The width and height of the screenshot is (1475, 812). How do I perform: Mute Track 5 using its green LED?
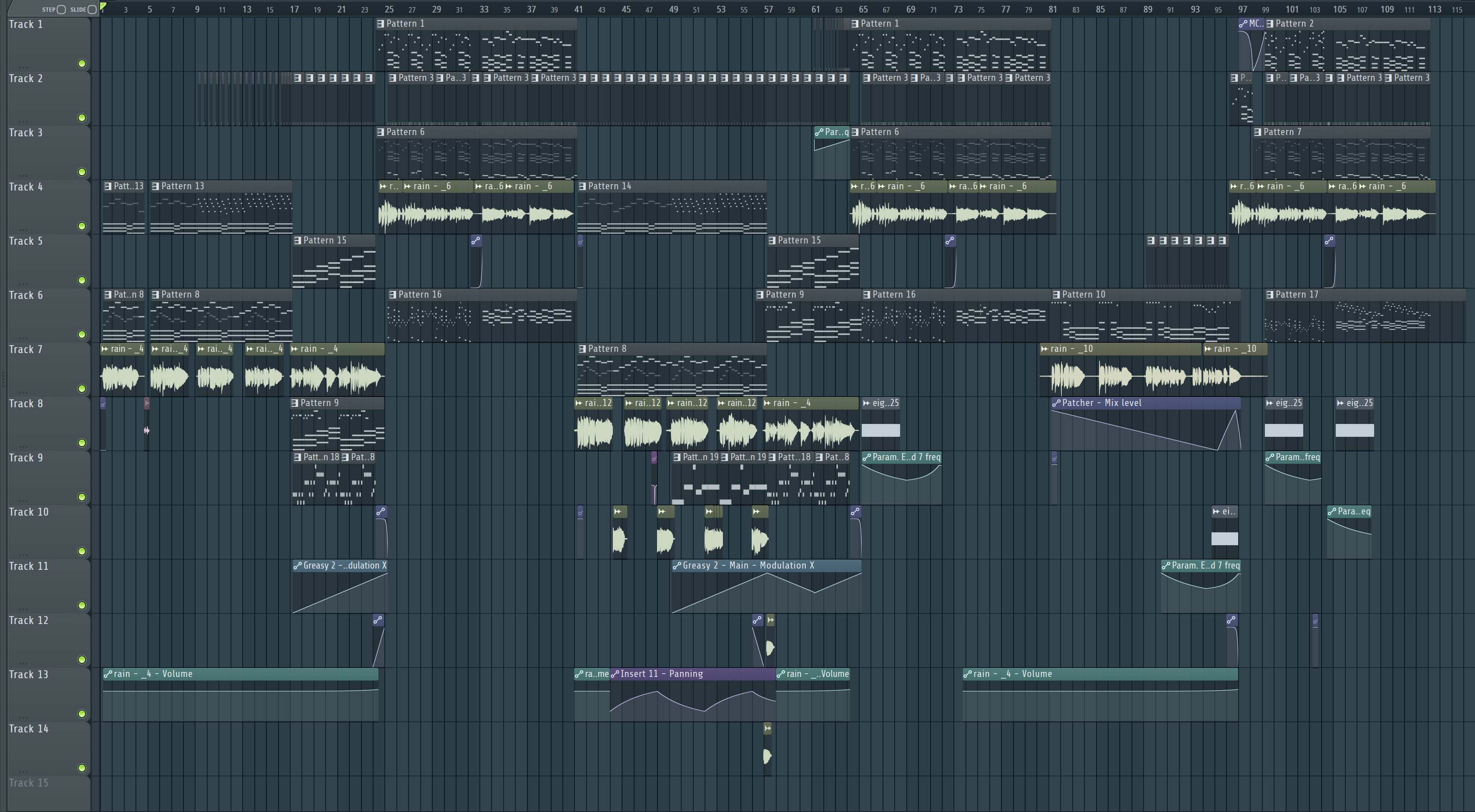click(x=82, y=280)
